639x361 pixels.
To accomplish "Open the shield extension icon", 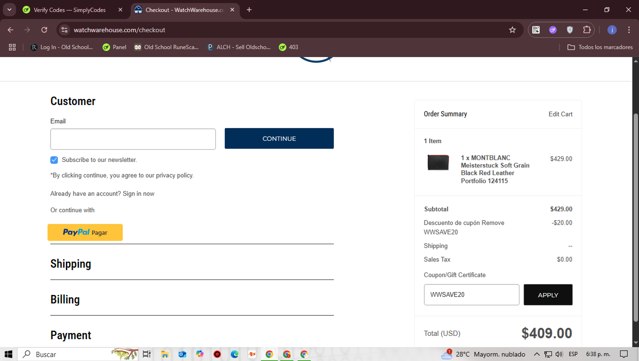I will tap(570, 30).
